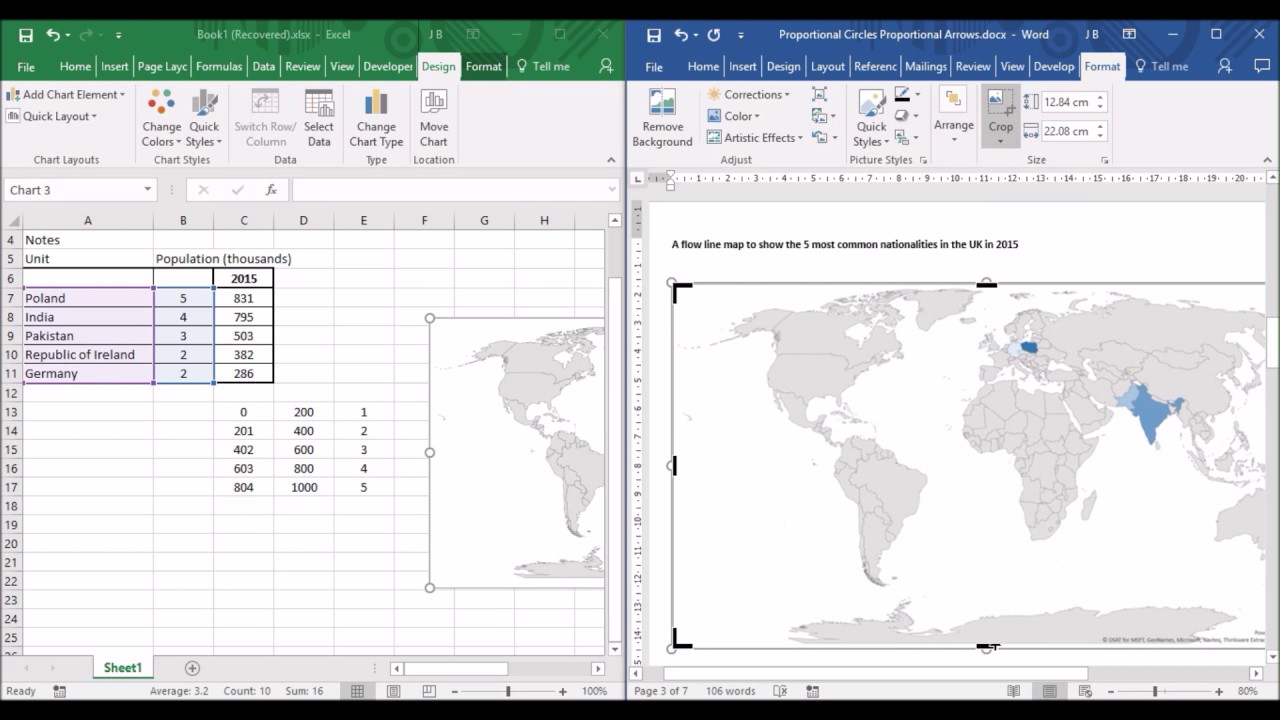This screenshot has width=1280, height=720.
Task: Open Word Format ribbon tab
Action: click(1102, 66)
